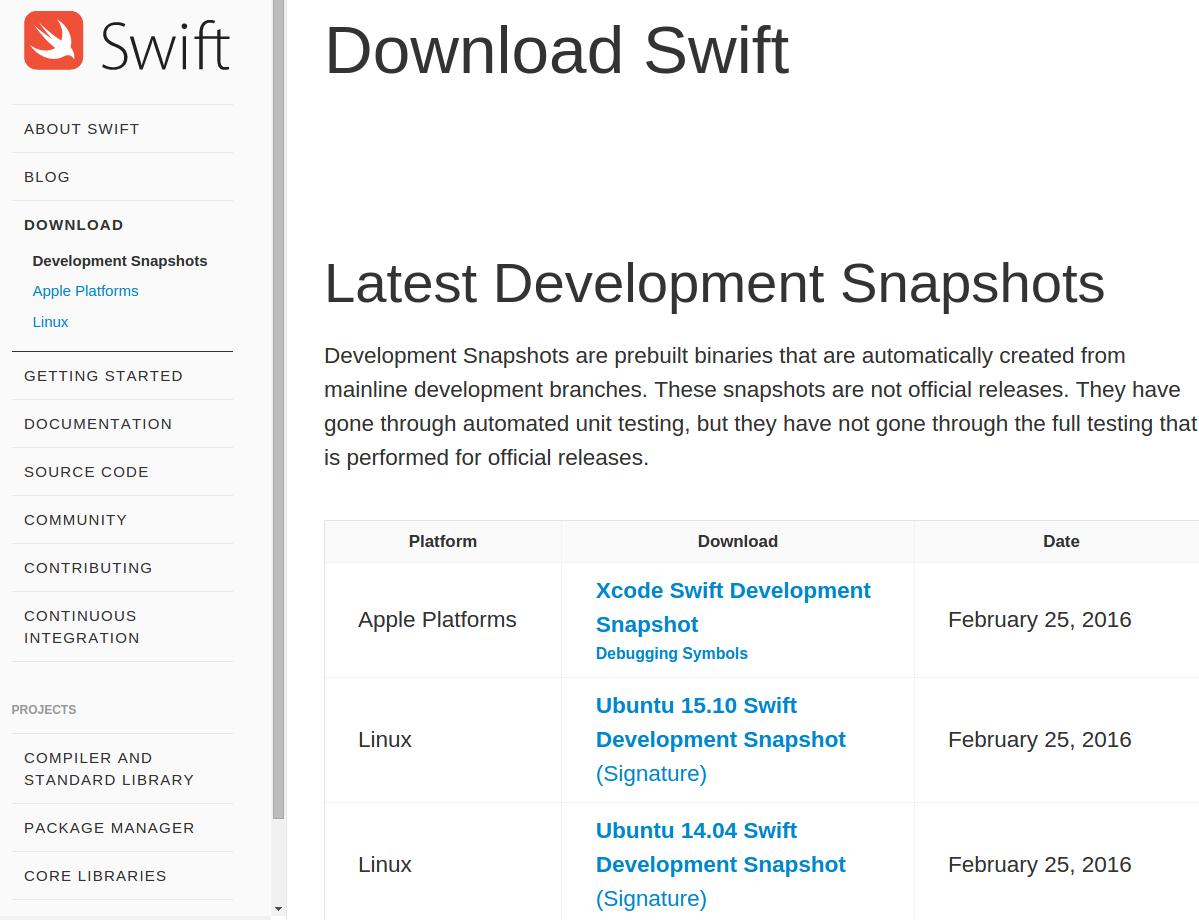1199x920 pixels.
Task: Click the sidebar vertical scrollbar thumb
Action: (x=278, y=409)
